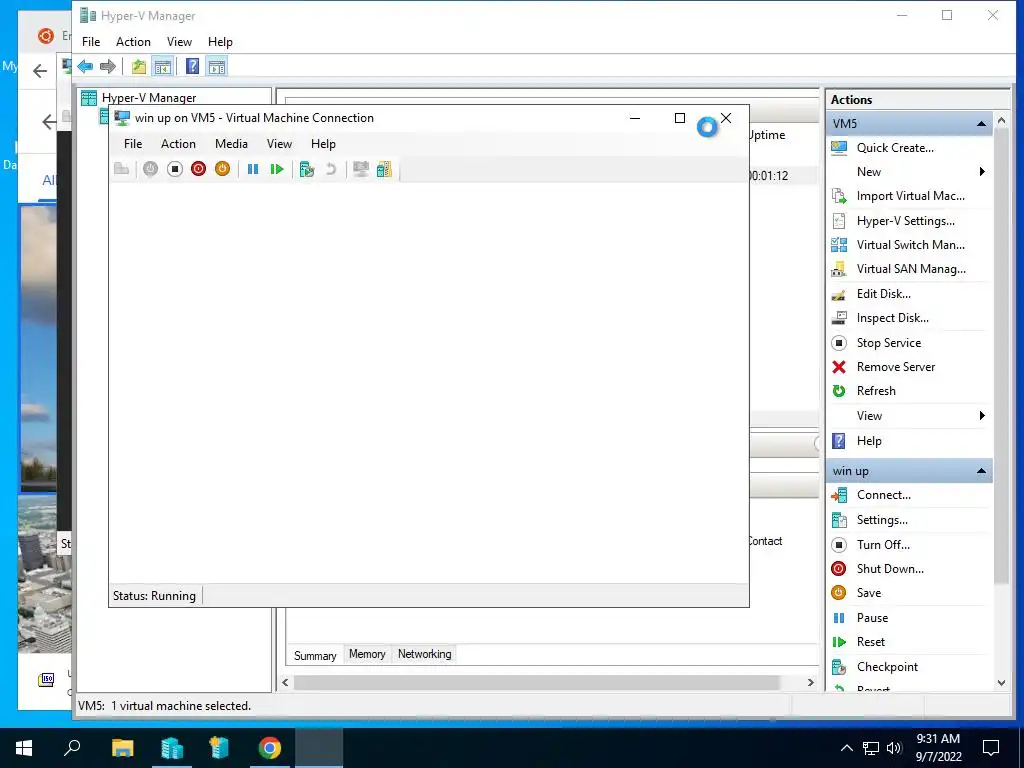Click Connect under win up actions
Viewport: 1024px width, 768px height.
tap(884, 495)
